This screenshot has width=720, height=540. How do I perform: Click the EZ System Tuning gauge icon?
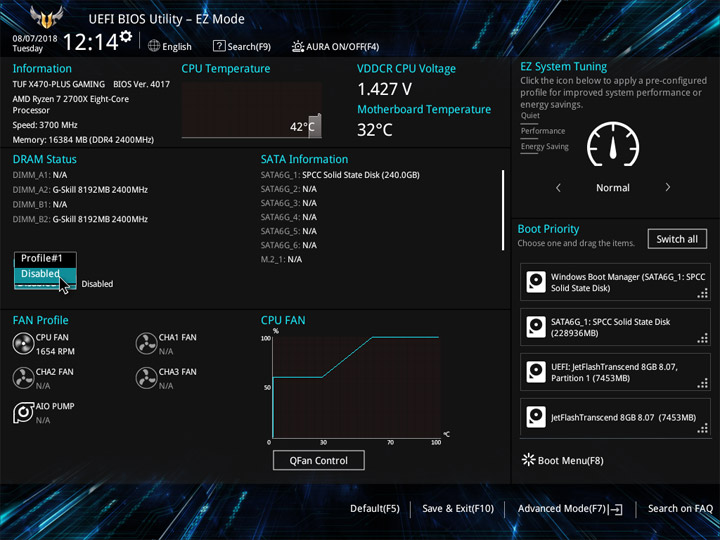tap(613, 144)
